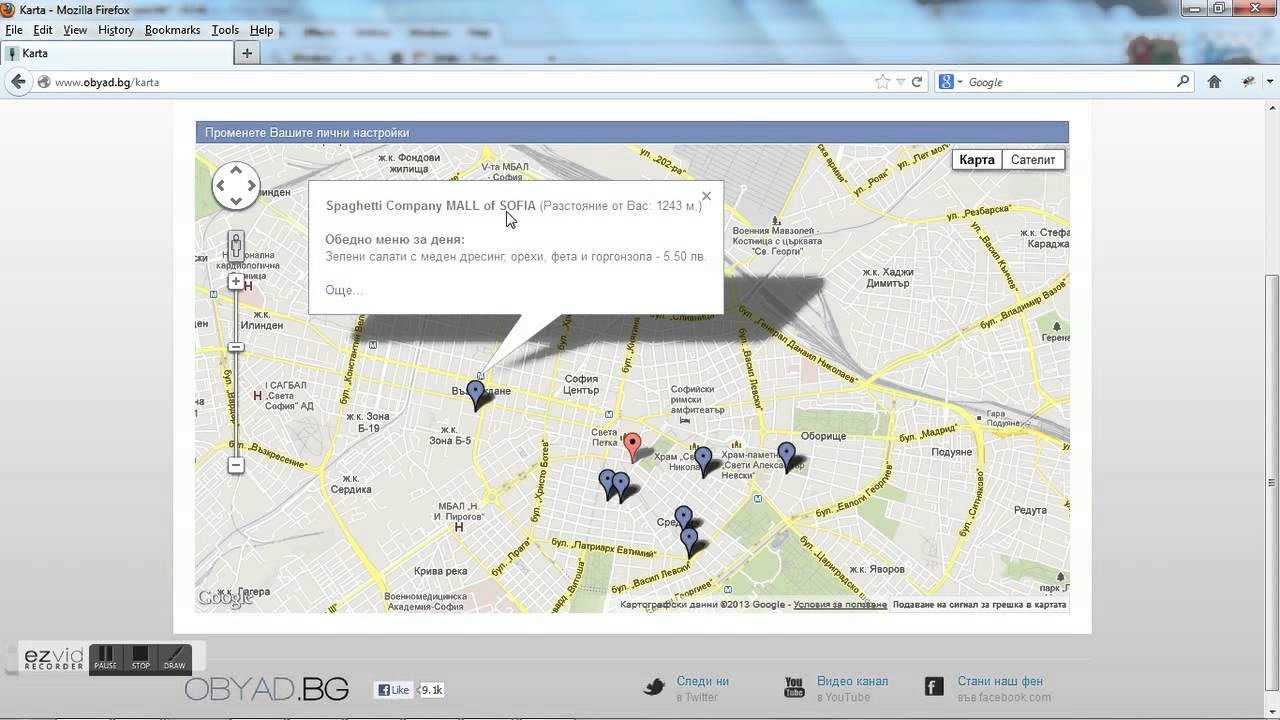
Task: Open the Help menu
Action: 261,30
